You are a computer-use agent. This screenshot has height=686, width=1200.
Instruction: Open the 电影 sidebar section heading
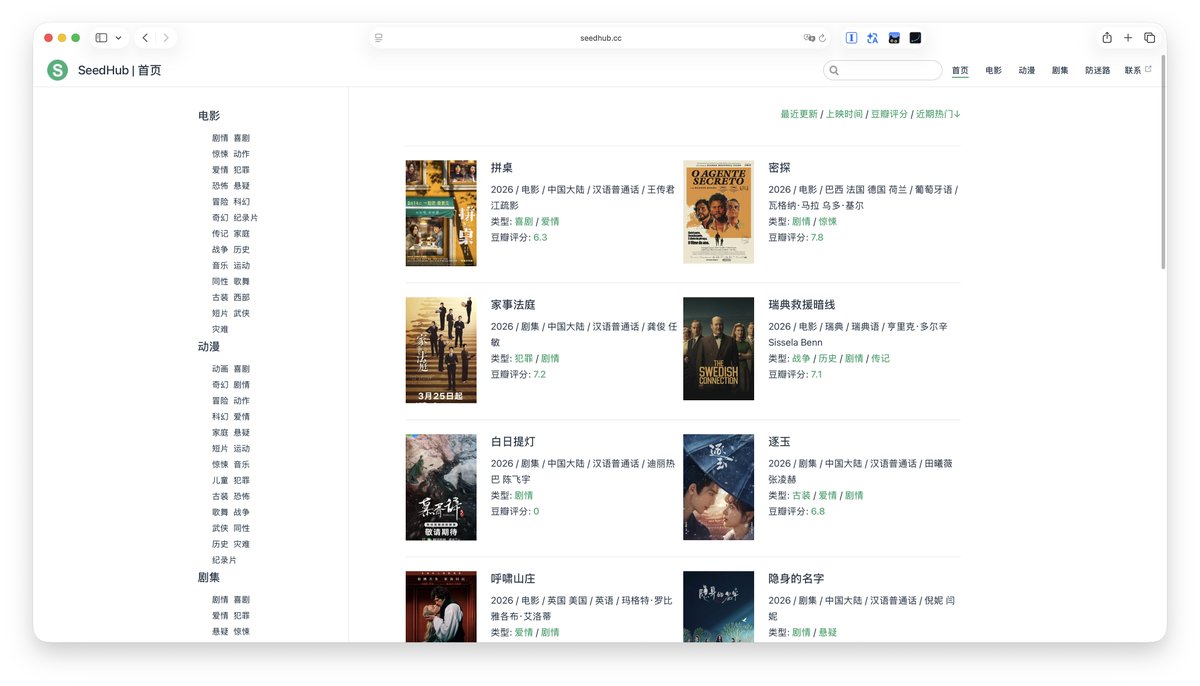click(209, 116)
